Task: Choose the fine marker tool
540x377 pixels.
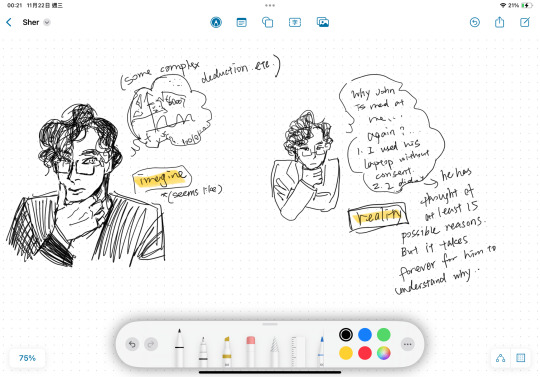Action: click(x=203, y=351)
